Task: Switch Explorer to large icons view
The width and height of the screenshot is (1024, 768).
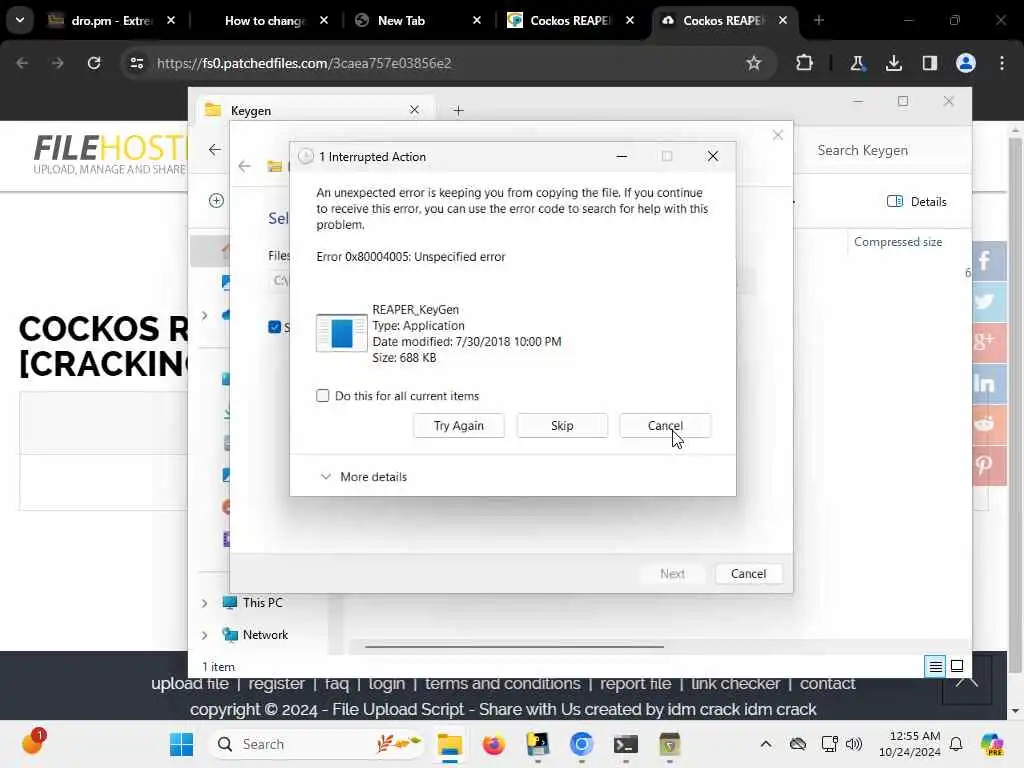Action: pos(957,666)
